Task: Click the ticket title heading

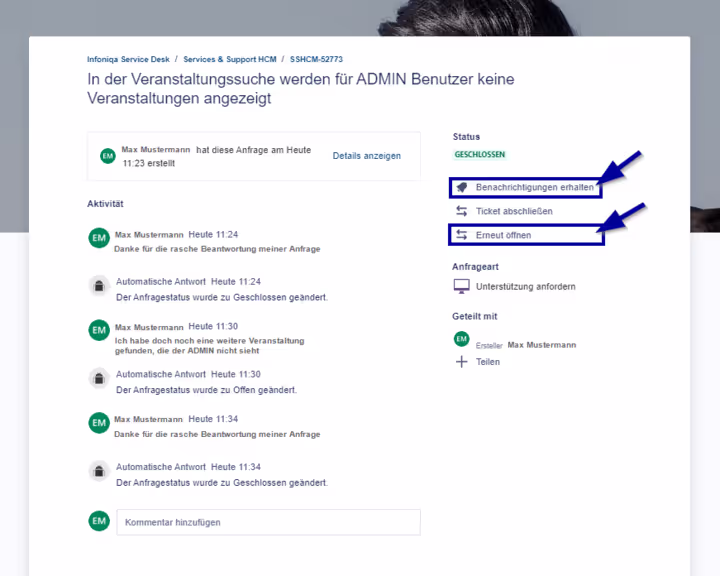Action: click(x=301, y=89)
